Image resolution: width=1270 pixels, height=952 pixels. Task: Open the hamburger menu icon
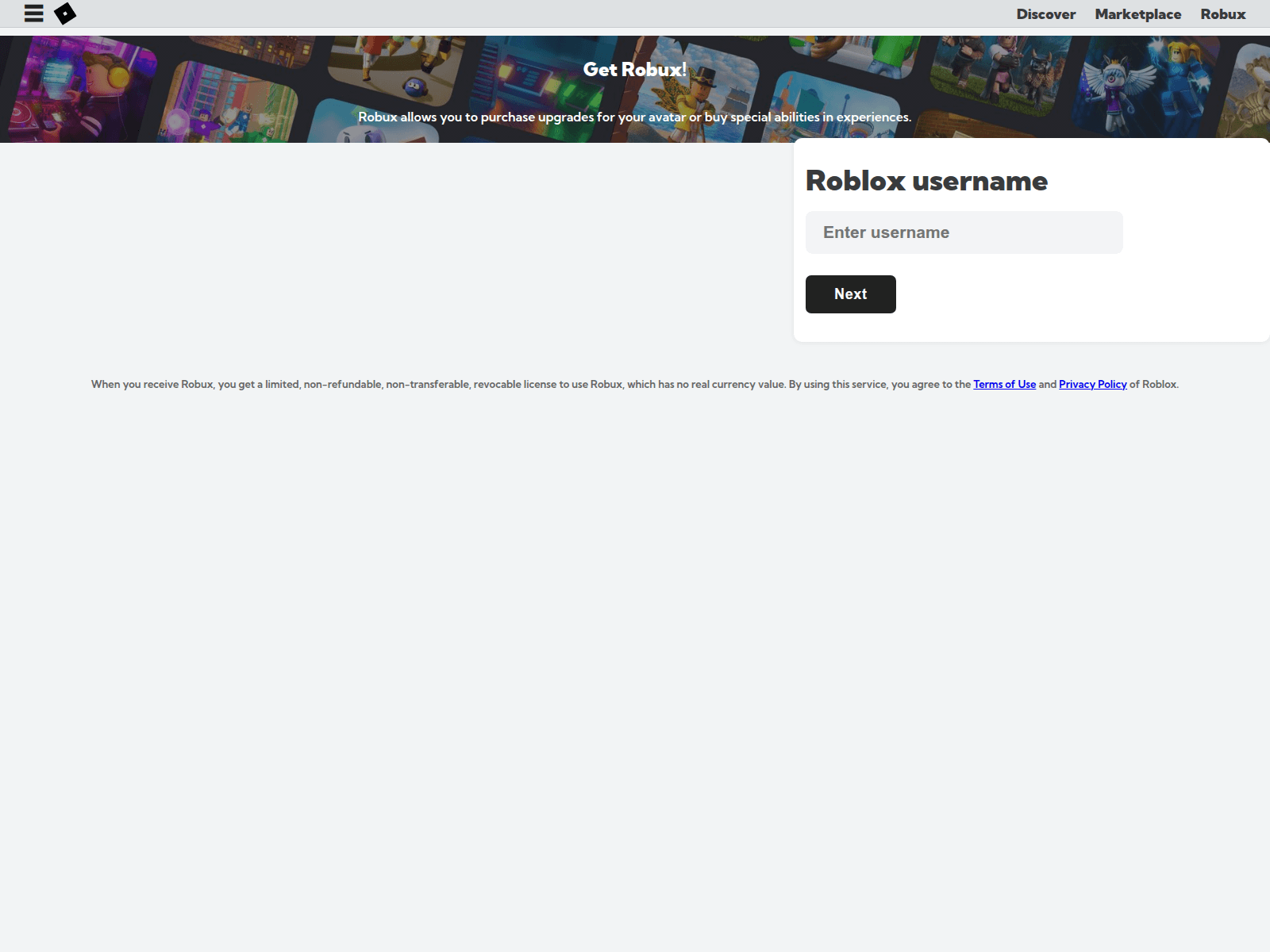(33, 13)
